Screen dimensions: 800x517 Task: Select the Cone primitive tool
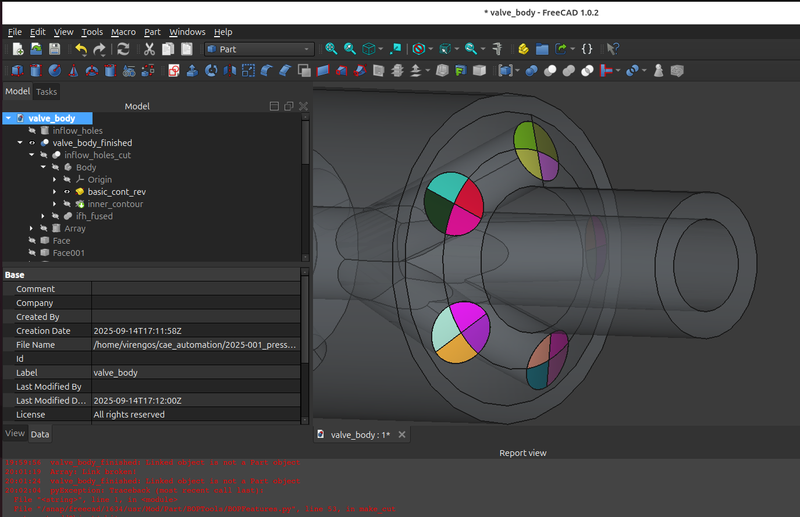coord(73,71)
